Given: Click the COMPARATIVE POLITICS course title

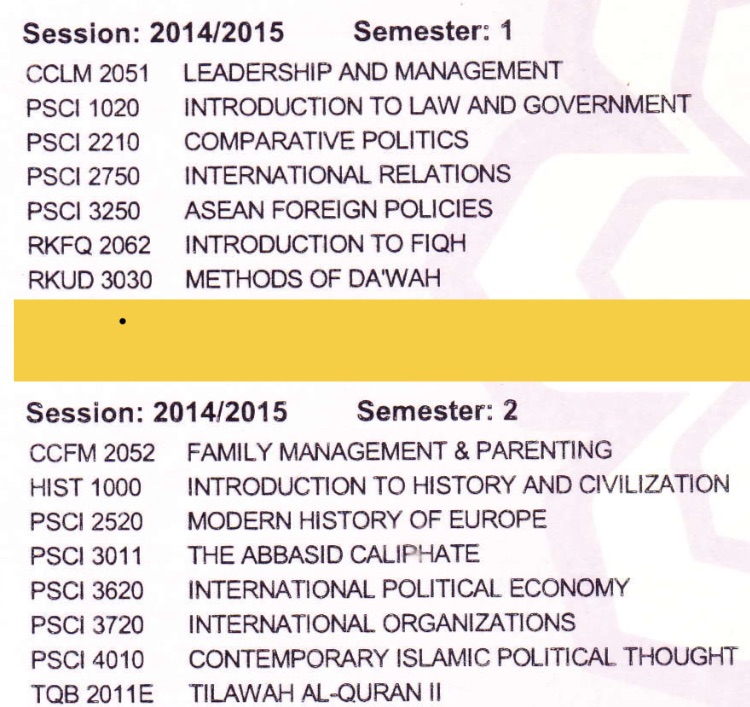Looking at the screenshot, I should (326, 140).
